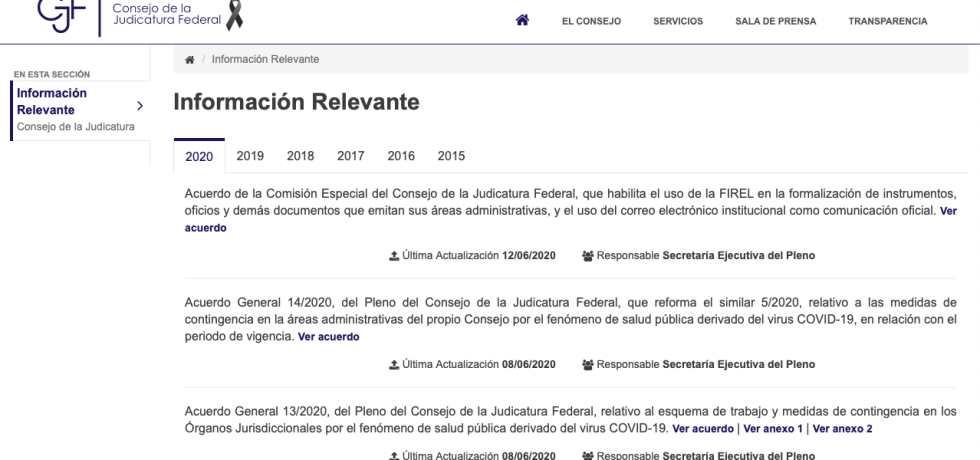Switch to the 2019 tab
This screenshot has height=460, width=980.
(x=250, y=155)
